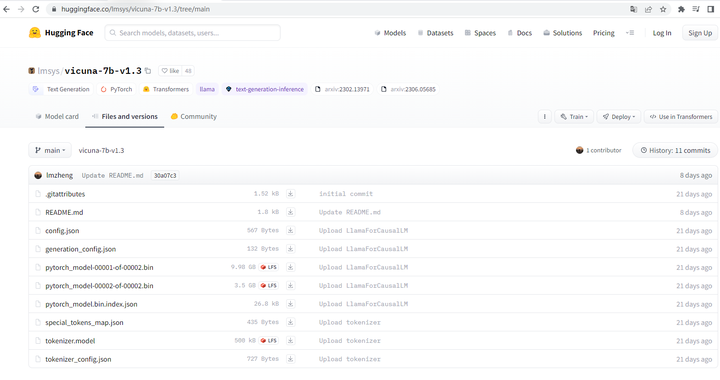Open the arxiv:2306.05685 paper tag
The image size is (720, 380).
tap(408, 89)
